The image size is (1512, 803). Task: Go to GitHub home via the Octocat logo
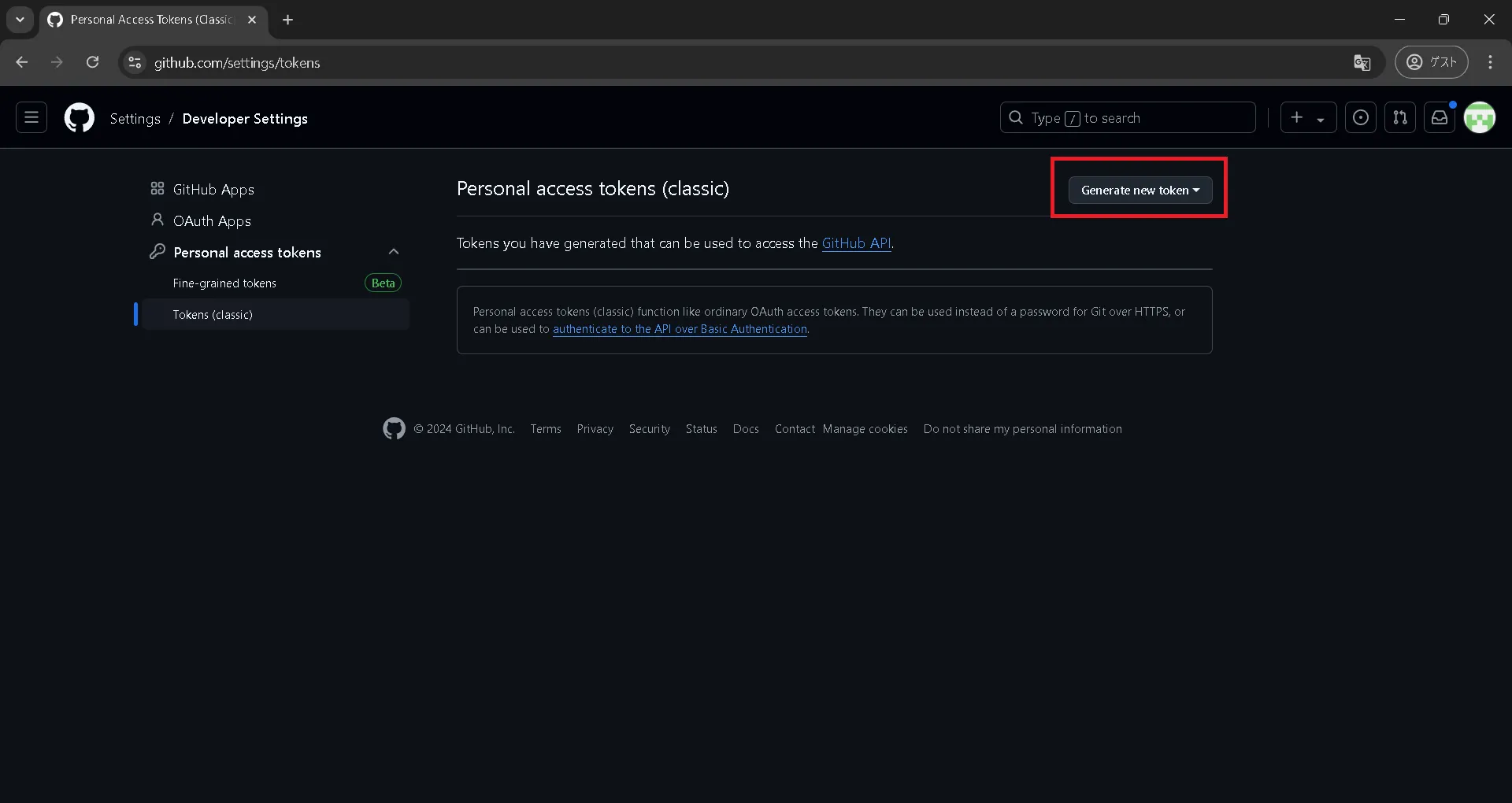point(79,118)
